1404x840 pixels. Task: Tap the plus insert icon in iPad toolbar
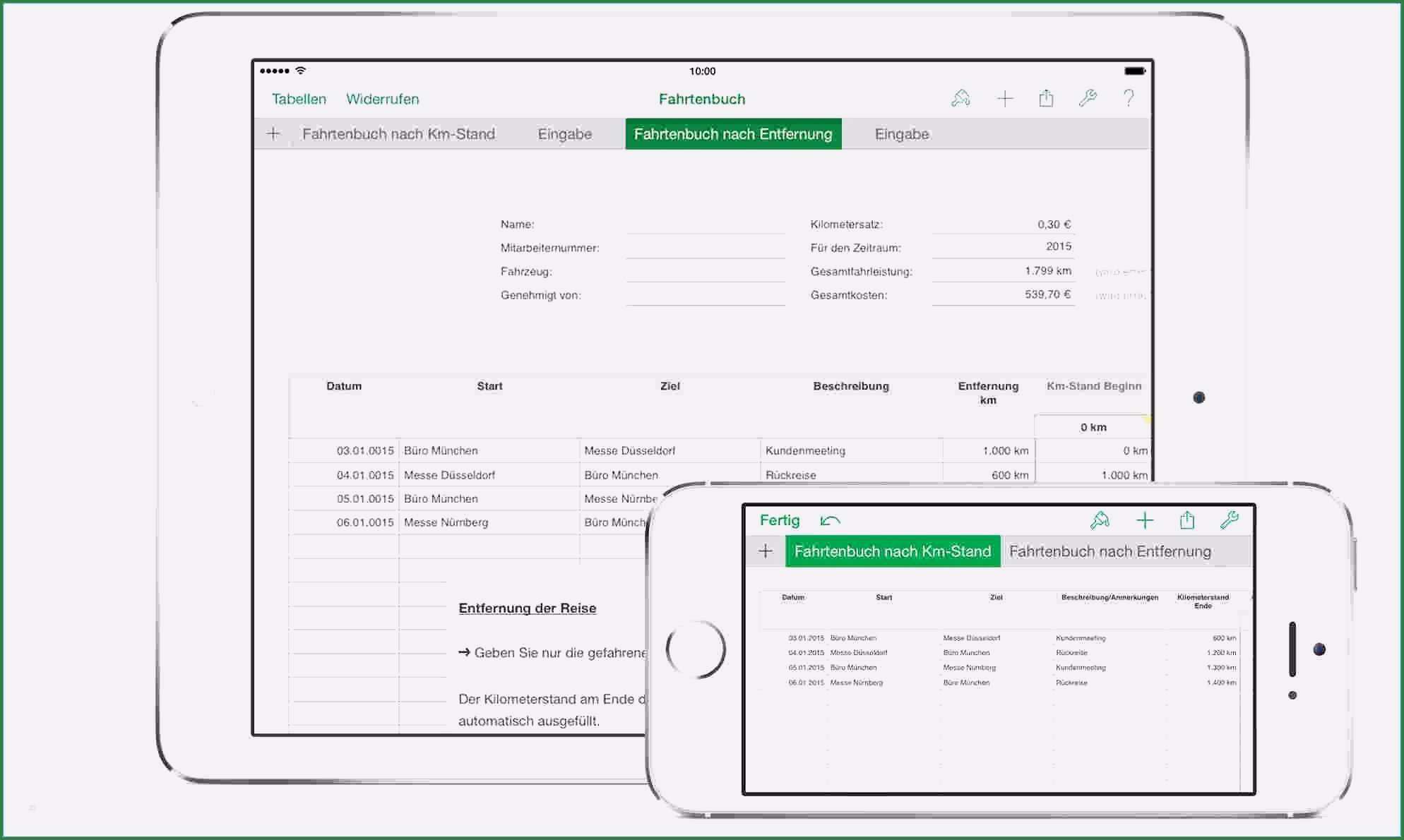(1004, 99)
